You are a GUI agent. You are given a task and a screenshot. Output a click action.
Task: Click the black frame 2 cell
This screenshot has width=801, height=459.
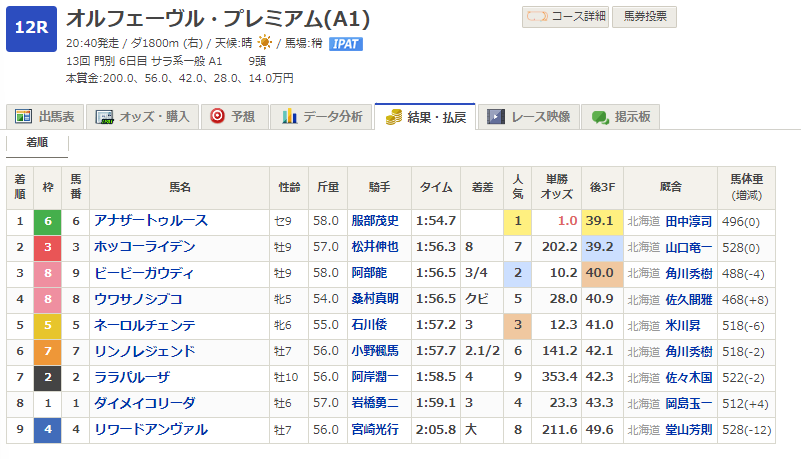click(x=48, y=378)
